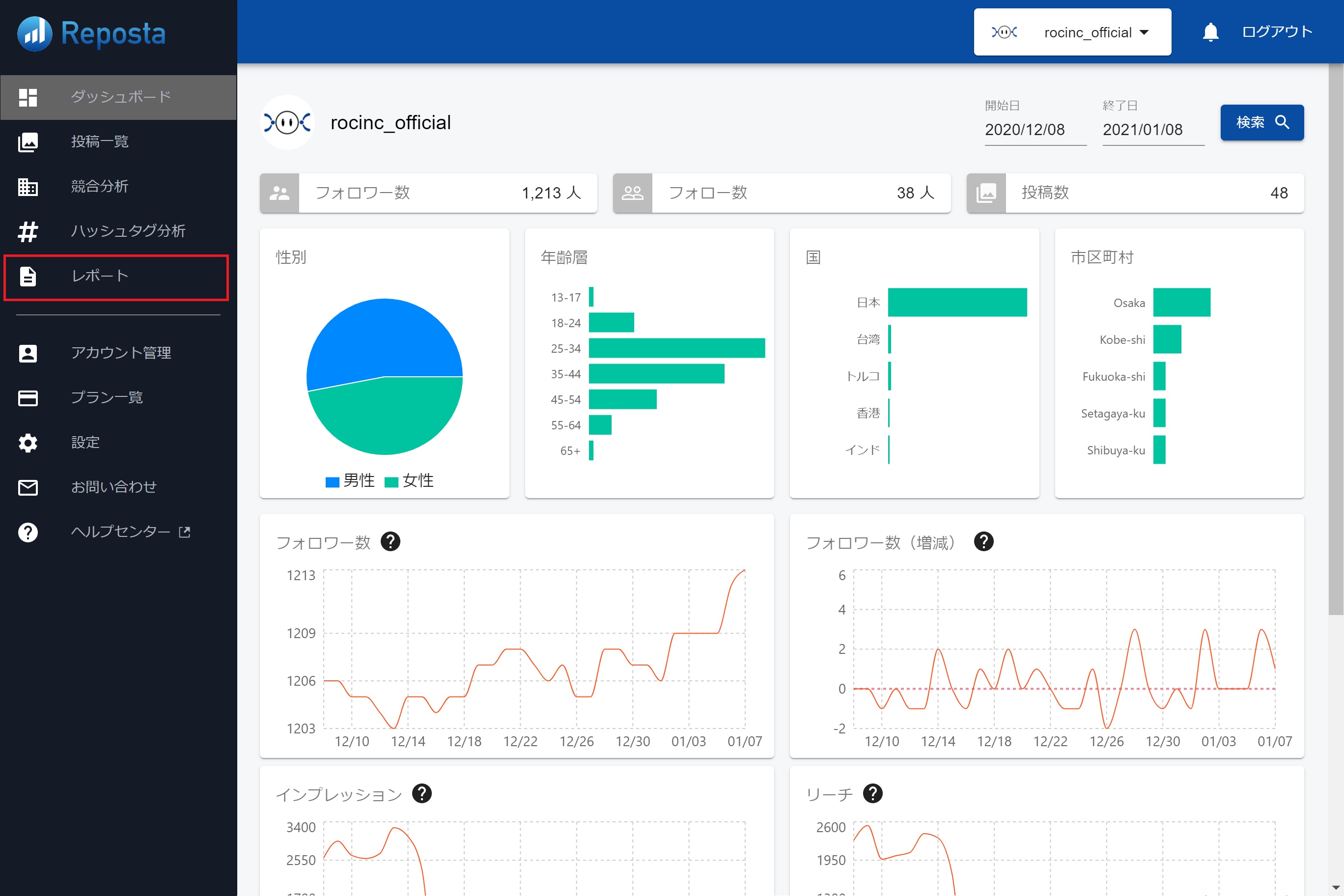Click the 投稿一覧 image gallery icon
The image size is (1344, 896).
pyautogui.click(x=28, y=141)
